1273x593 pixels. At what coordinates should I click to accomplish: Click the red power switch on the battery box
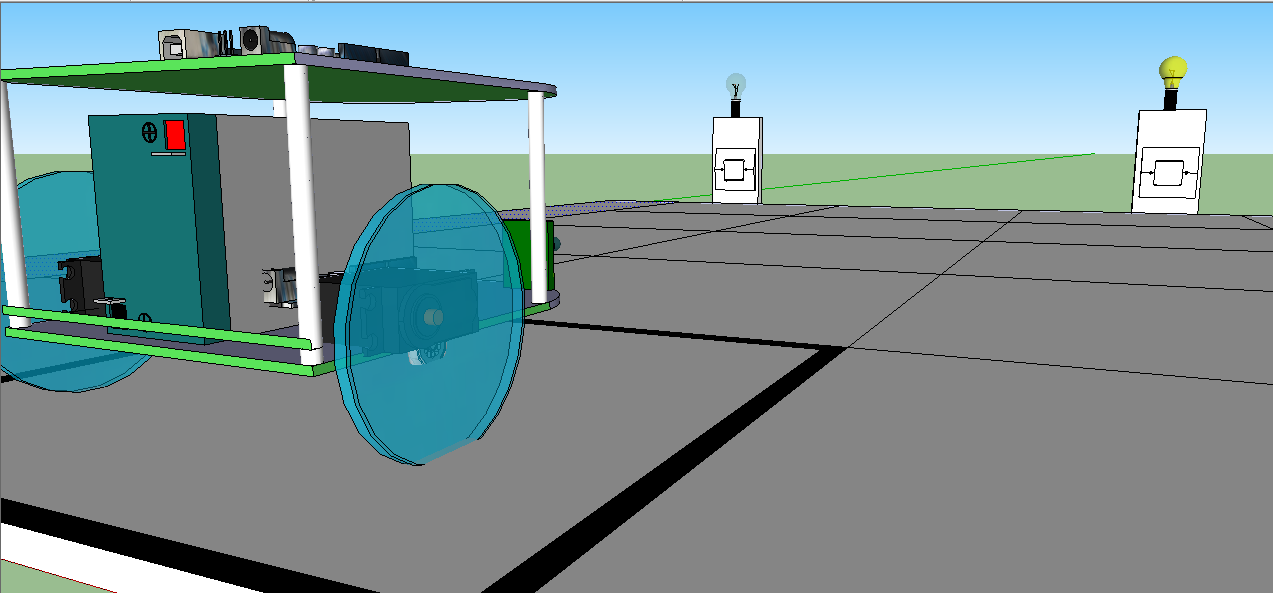pyautogui.click(x=175, y=135)
